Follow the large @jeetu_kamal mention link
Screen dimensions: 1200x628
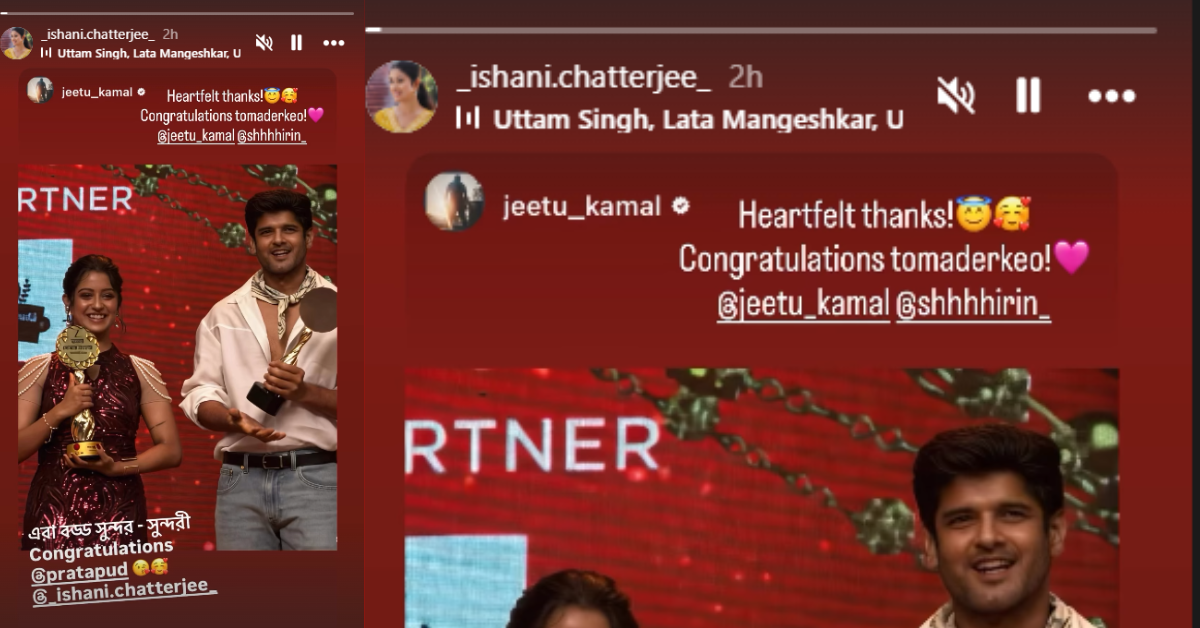803,306
